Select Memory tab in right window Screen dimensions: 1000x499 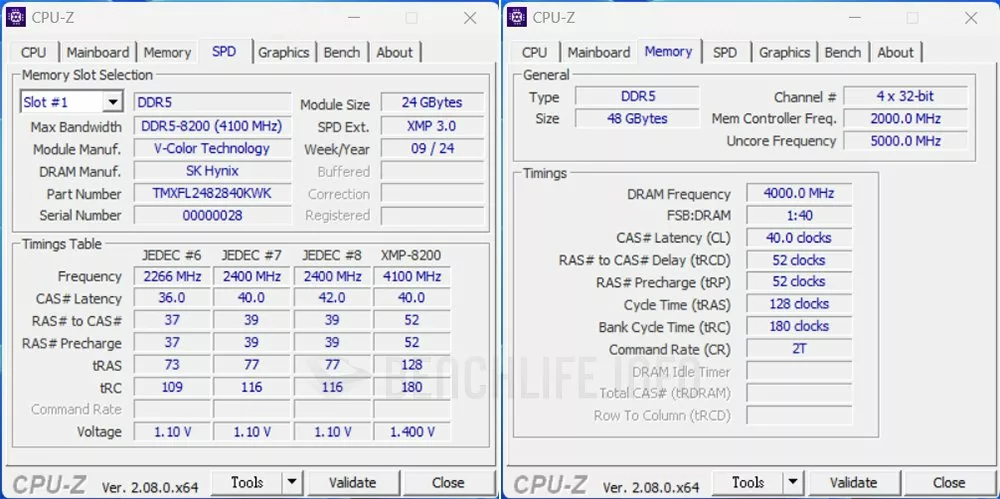pyautogui.click(x=668, y=51)
